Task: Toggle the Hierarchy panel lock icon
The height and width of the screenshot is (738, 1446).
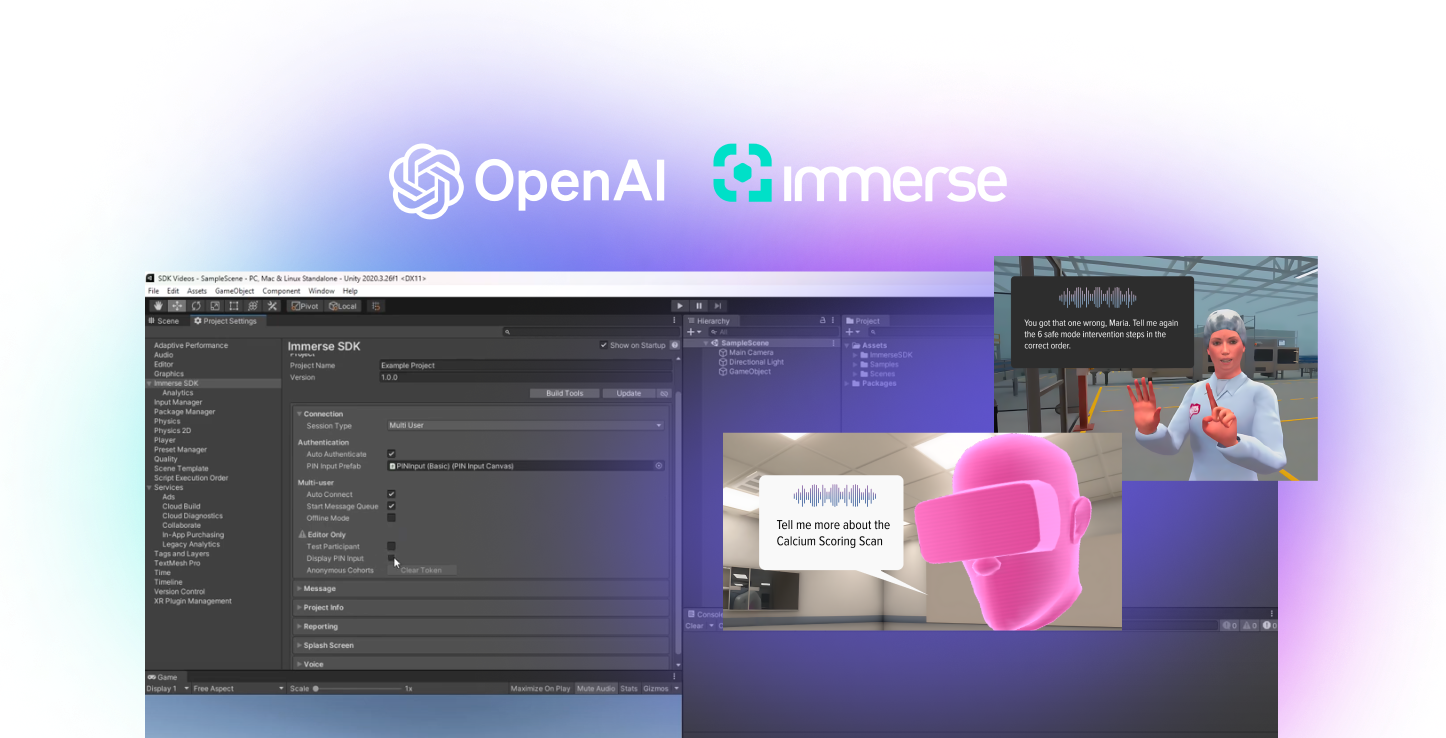Action: 823,321
